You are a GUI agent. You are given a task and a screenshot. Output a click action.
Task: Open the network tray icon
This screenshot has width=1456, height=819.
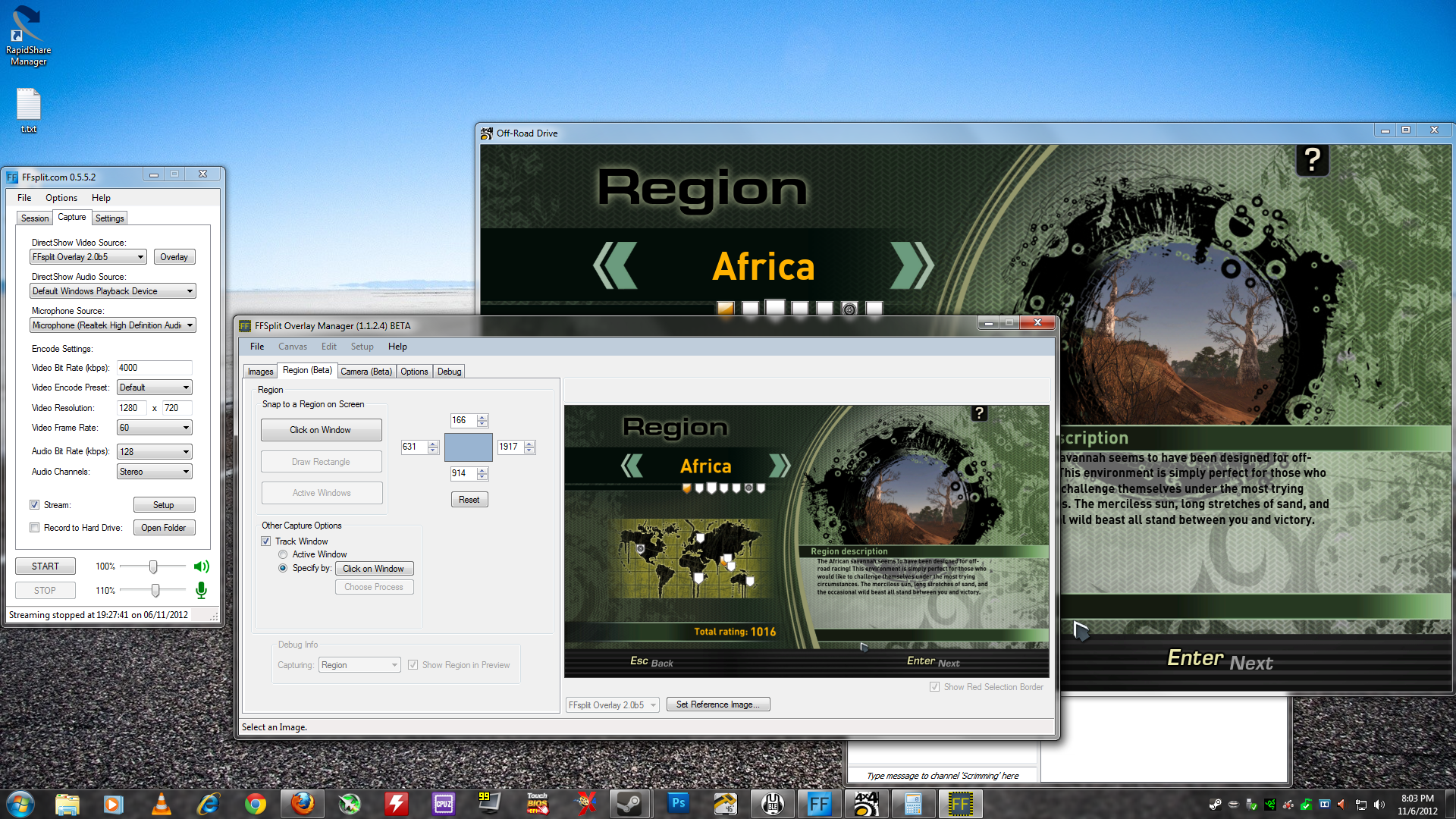click(1360, 805)
